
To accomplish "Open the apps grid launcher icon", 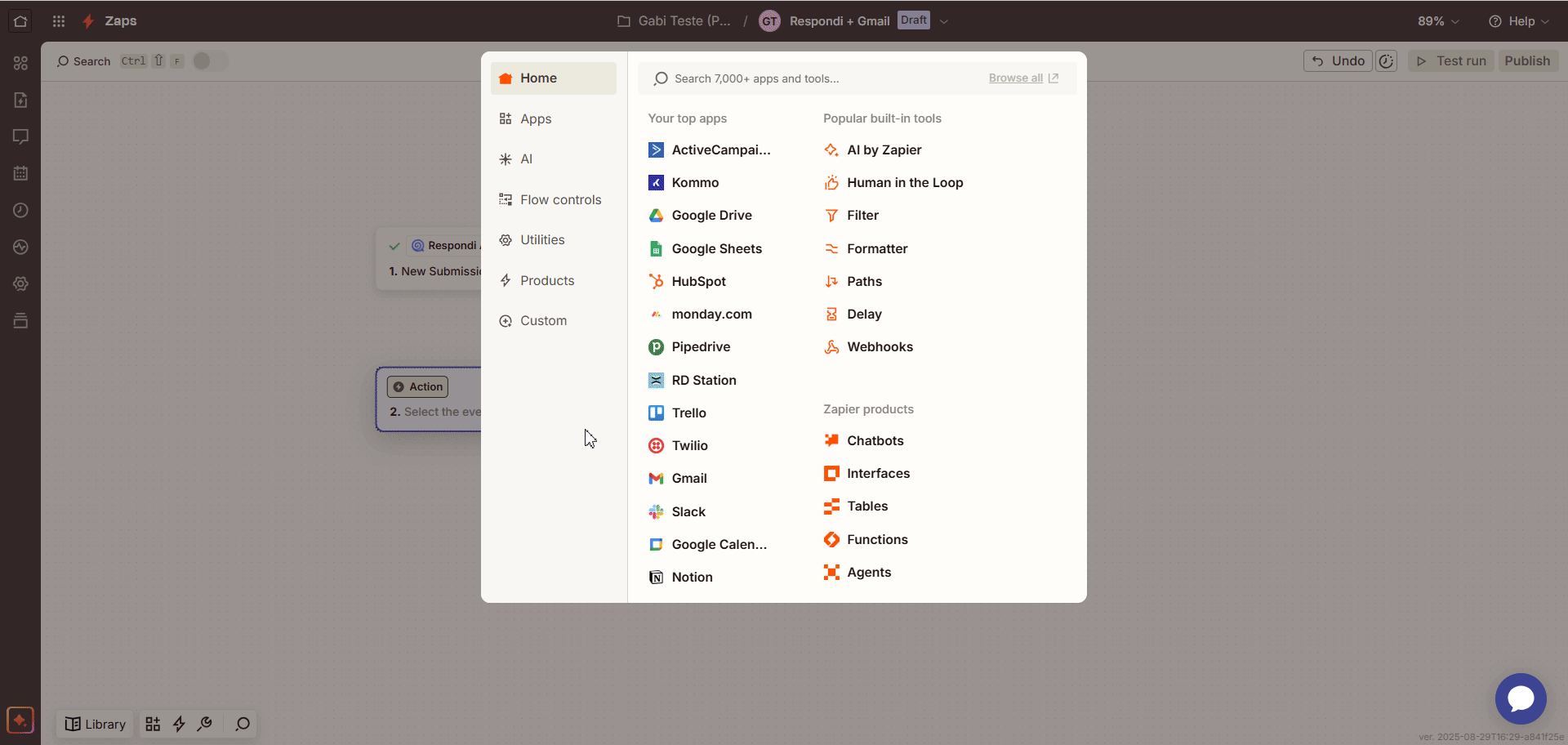I will (x=59, y=21).
